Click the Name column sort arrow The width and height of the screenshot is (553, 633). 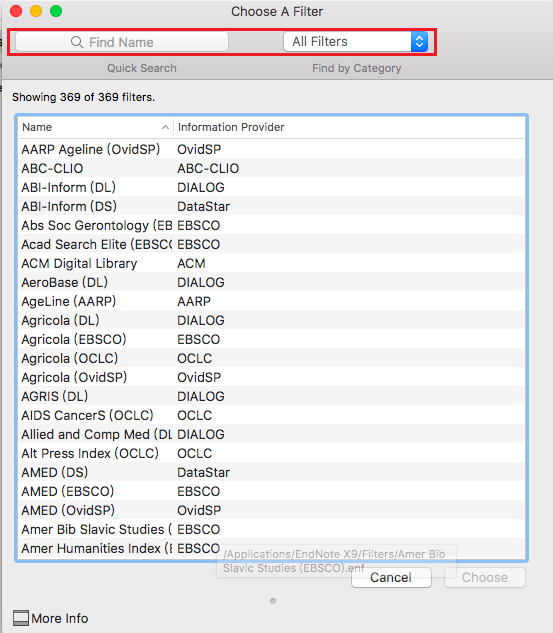click(x=165, y=127)
